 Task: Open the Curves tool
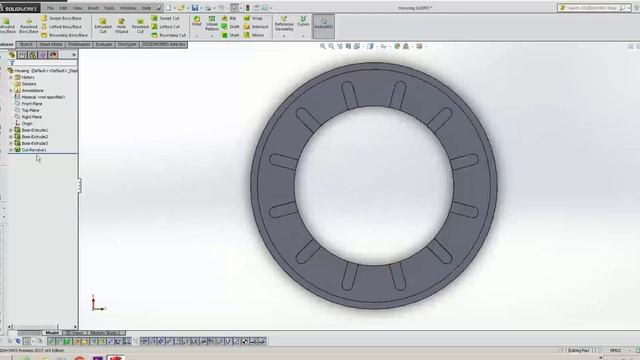tap(303, 22)
